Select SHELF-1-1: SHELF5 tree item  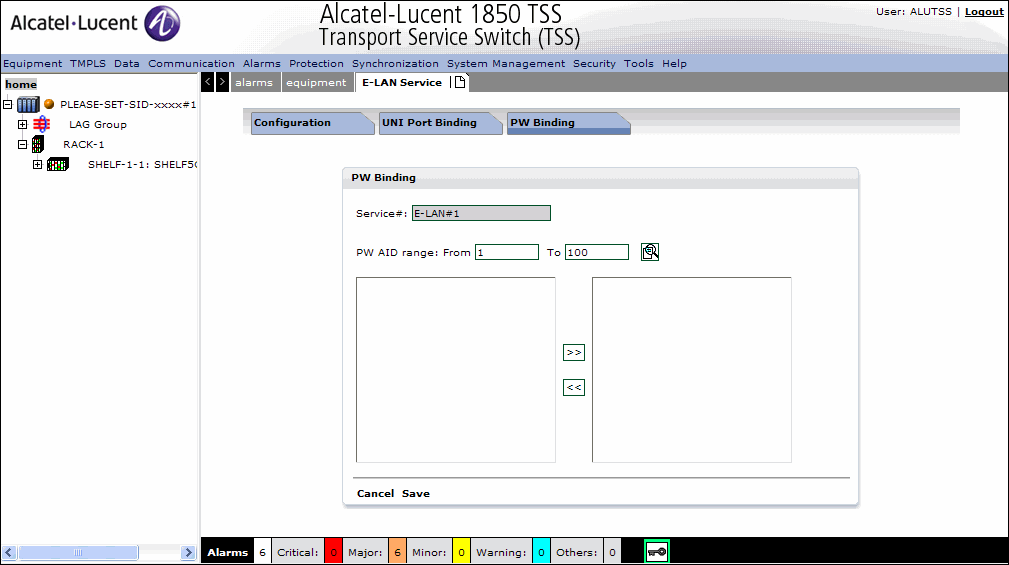(x=142, y=165)
